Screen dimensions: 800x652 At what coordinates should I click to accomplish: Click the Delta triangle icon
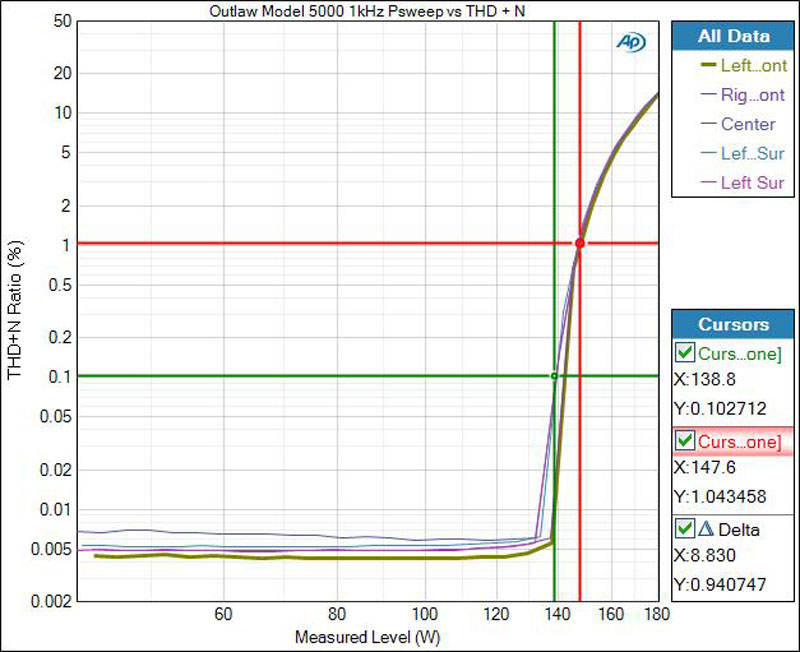pyautogui.click(x=707, y=530)
